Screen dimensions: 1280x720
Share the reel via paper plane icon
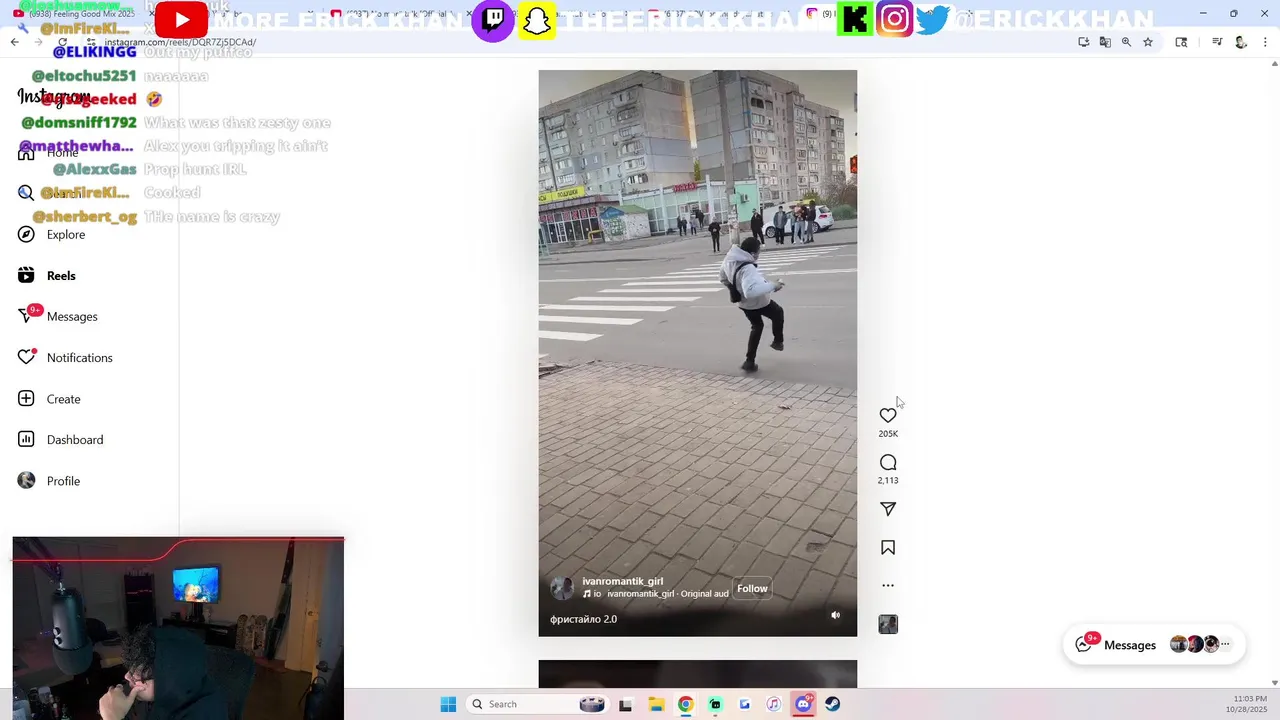coord(888,509)
